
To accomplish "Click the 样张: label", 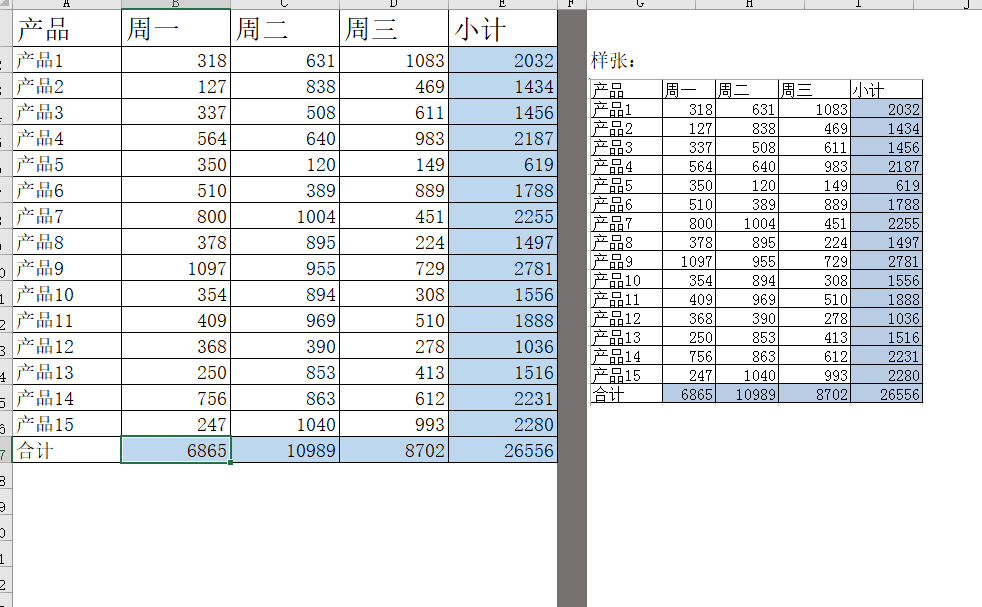I will point(613,61).
